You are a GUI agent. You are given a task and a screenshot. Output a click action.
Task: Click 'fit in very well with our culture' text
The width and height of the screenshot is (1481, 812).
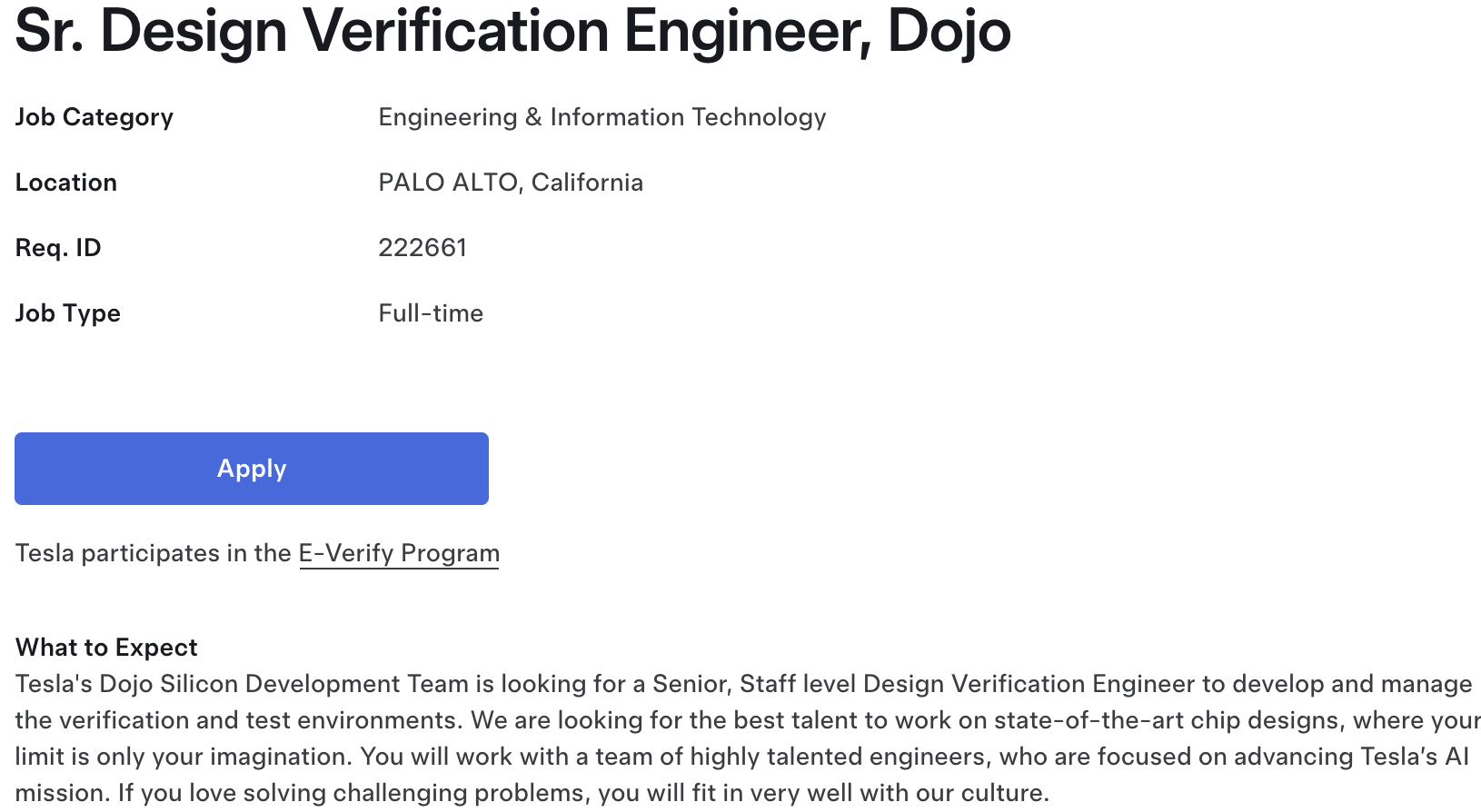point(867,793)
